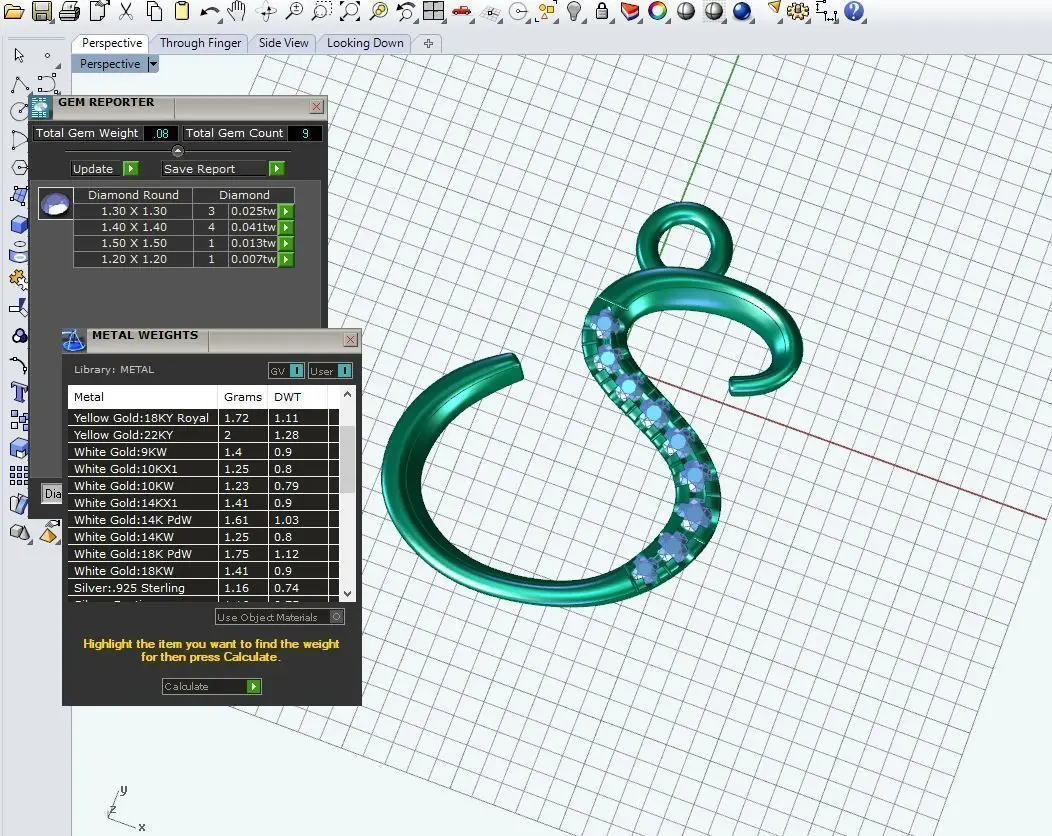
Task: Pick the selection pointer tool in the sidebar
Action: click(19, 55)
